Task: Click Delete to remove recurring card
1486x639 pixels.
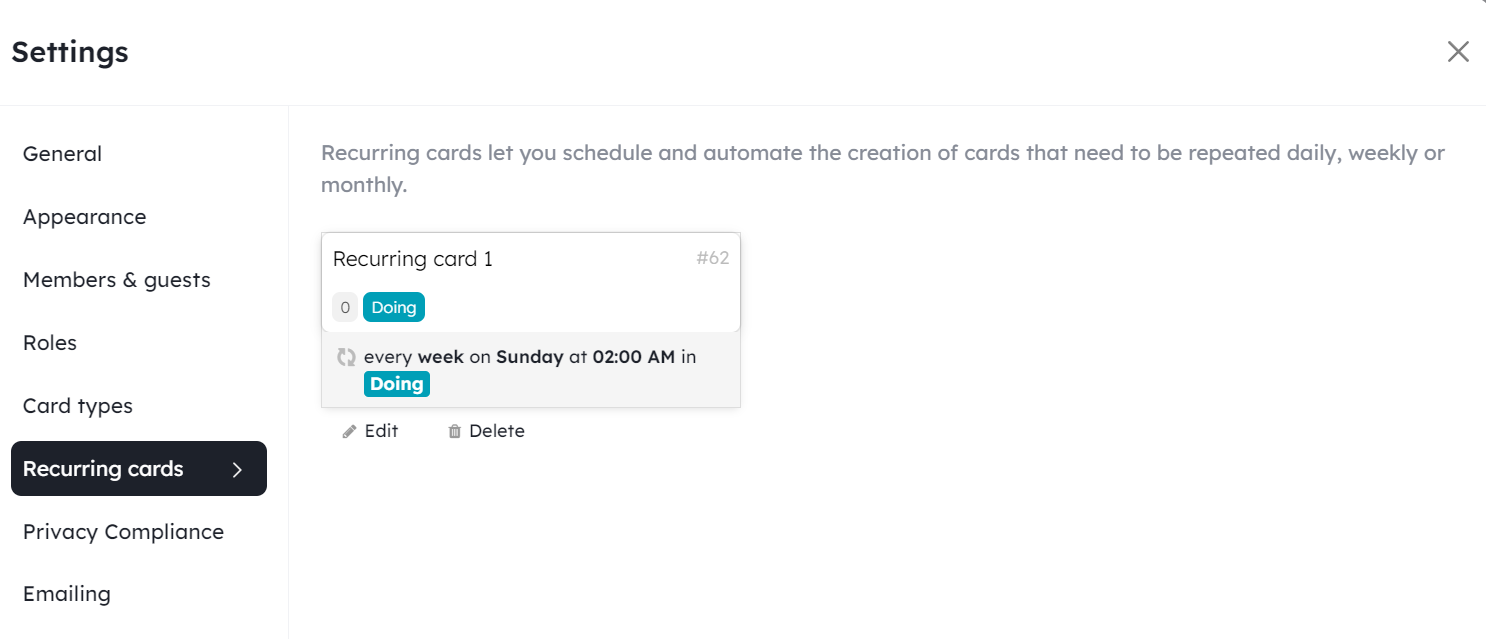Action: pyautogui.click(x=496, y=431)
